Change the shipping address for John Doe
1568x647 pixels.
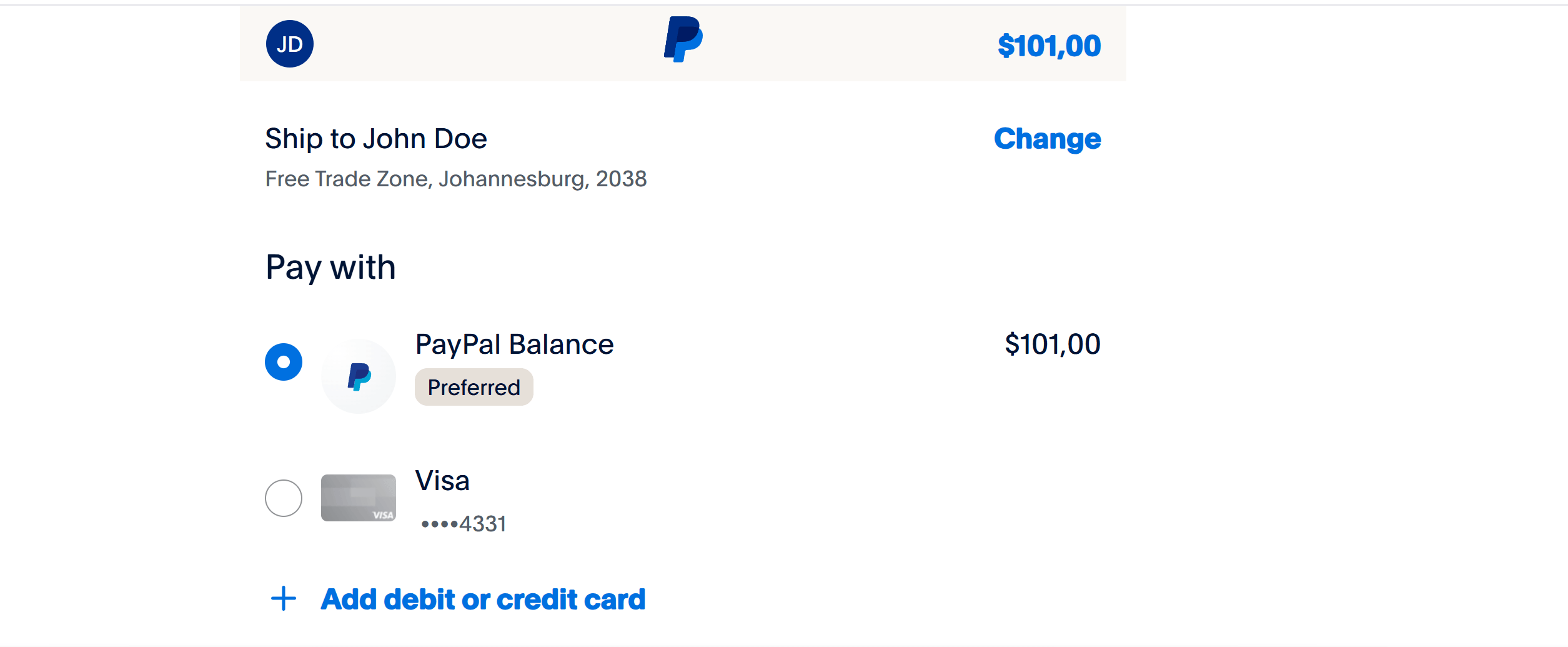[1048, 139]
